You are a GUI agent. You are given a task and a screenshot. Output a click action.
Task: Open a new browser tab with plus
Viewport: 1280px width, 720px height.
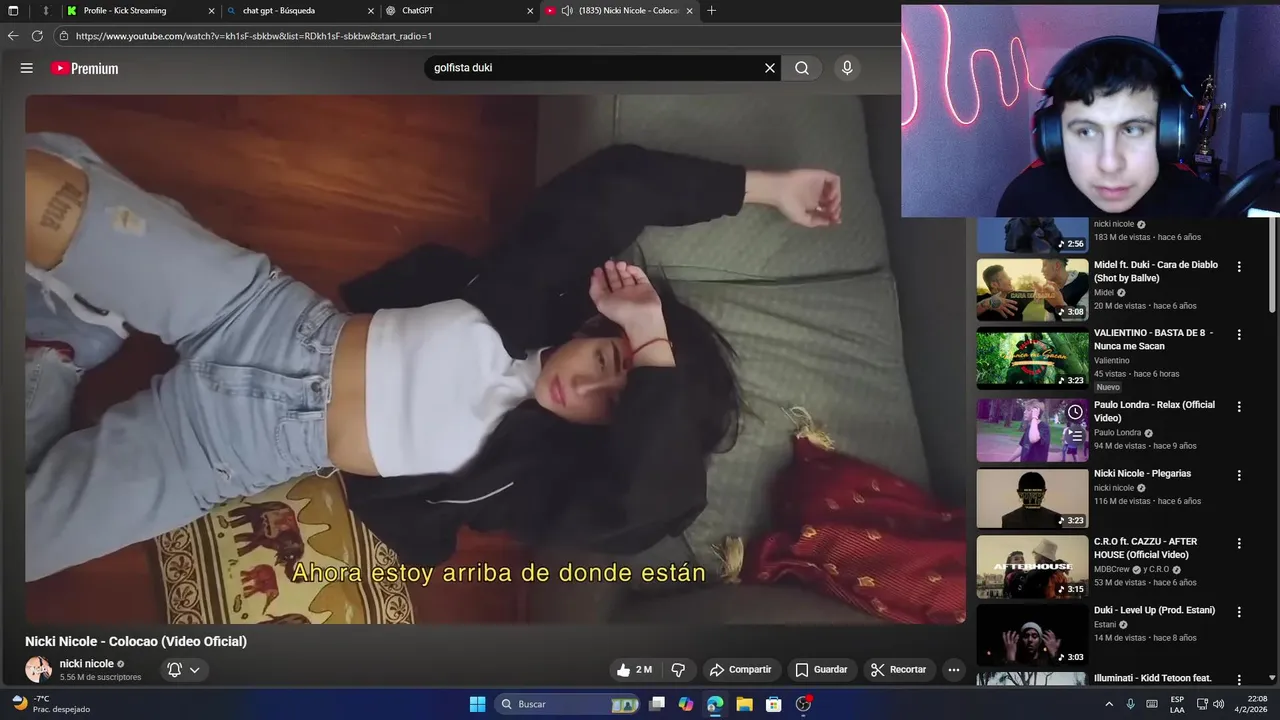[711, 11]
